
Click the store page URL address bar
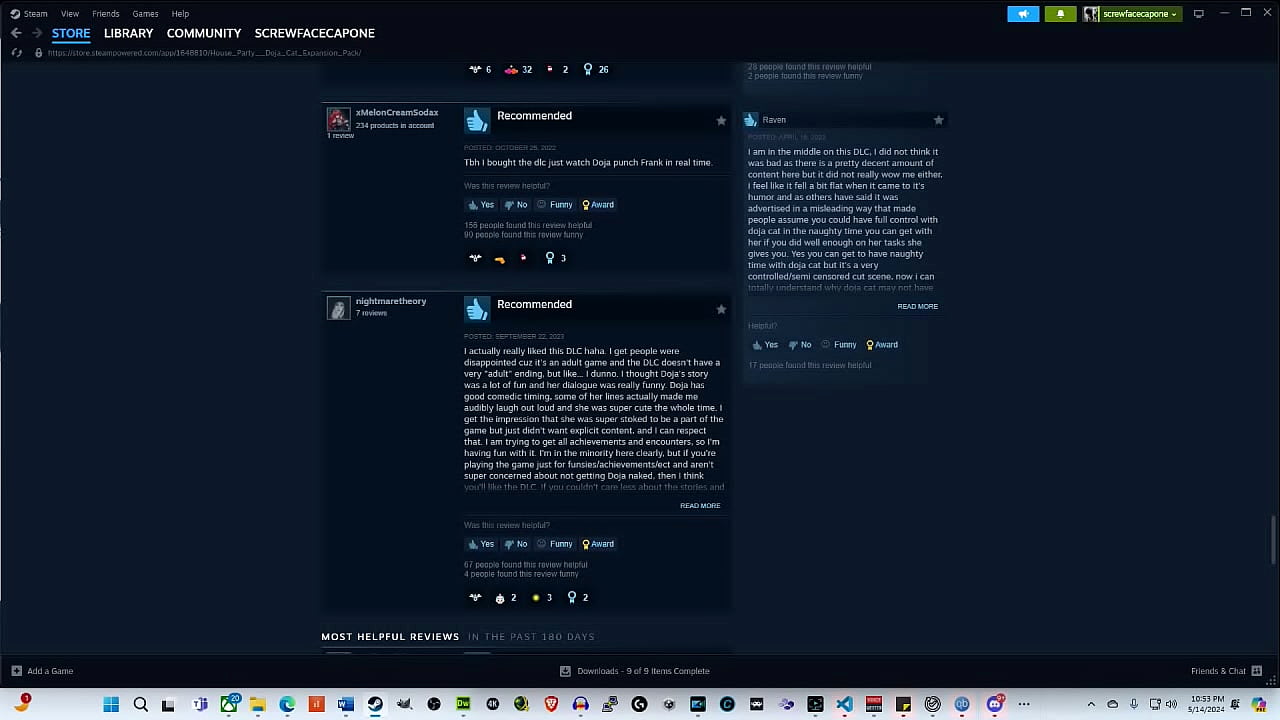coord(204,52)
